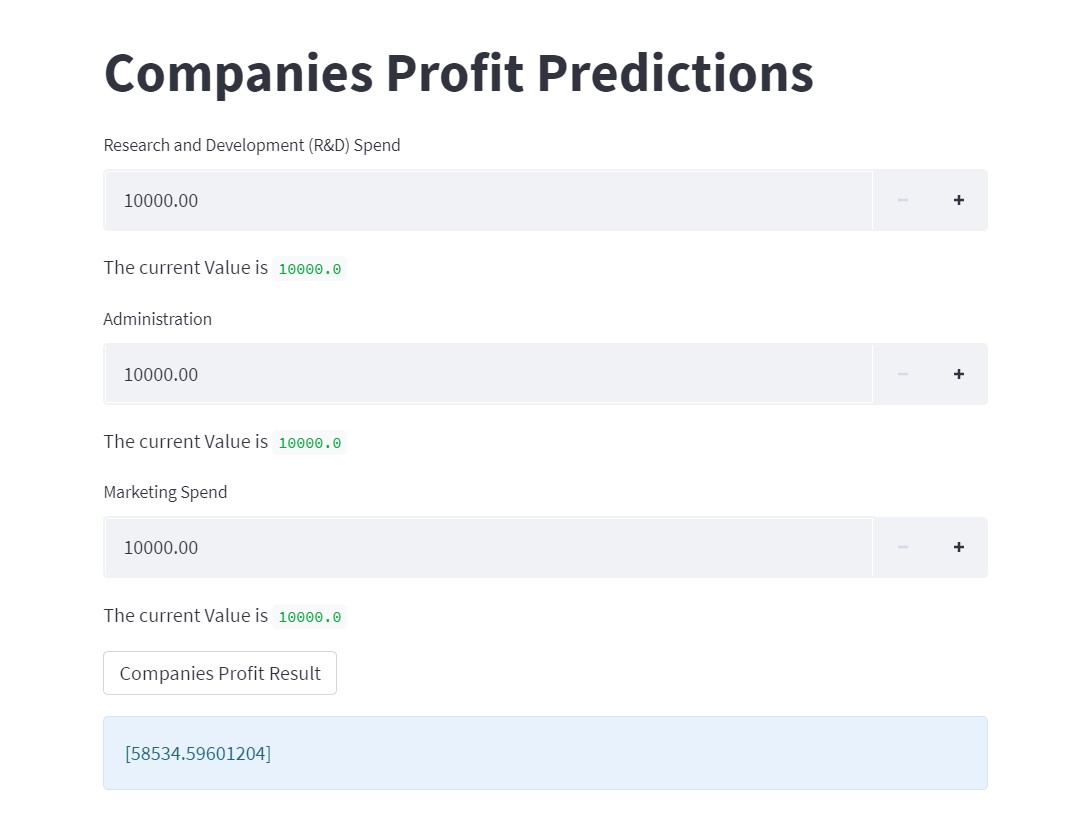The width and height of the screenshot is (1080, 821).
Task: Click the 10000.0 value badge under R&D Spend
Action: point(309,268)
